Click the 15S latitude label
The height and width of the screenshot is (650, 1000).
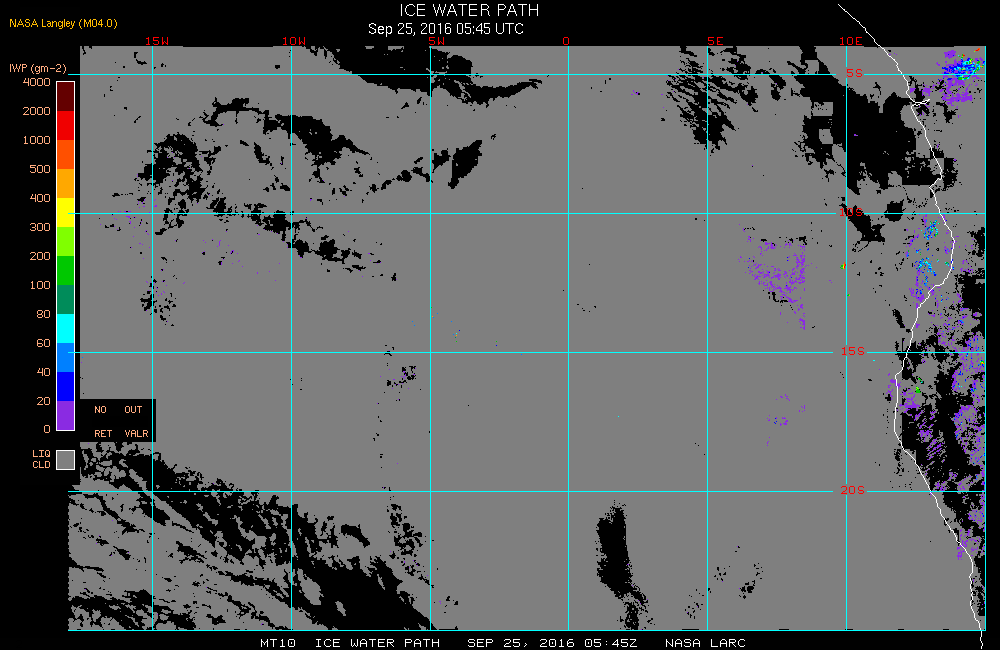(x=853, y=351)
